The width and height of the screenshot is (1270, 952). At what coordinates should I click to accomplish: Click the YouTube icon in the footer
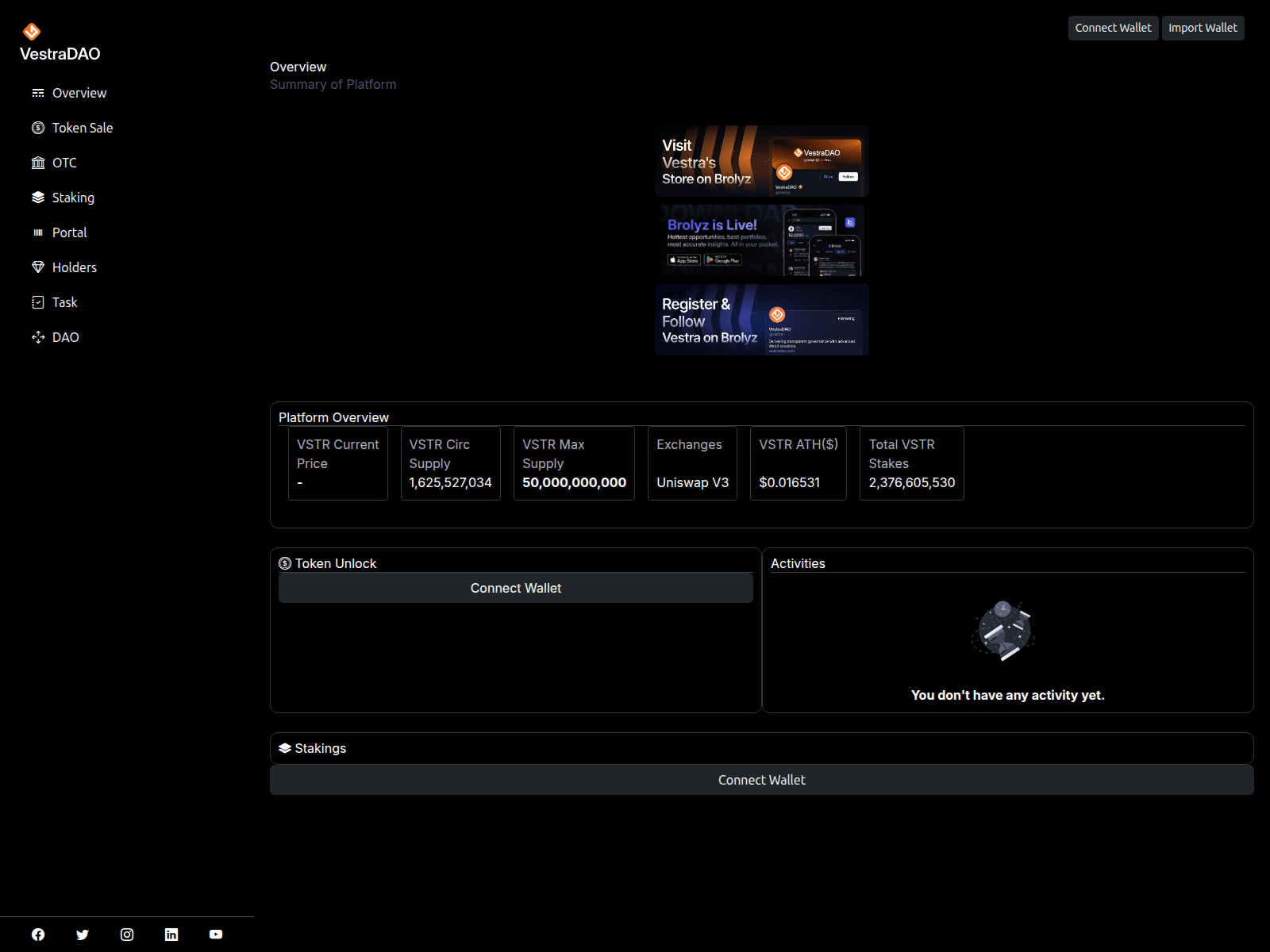click(215, 934)
